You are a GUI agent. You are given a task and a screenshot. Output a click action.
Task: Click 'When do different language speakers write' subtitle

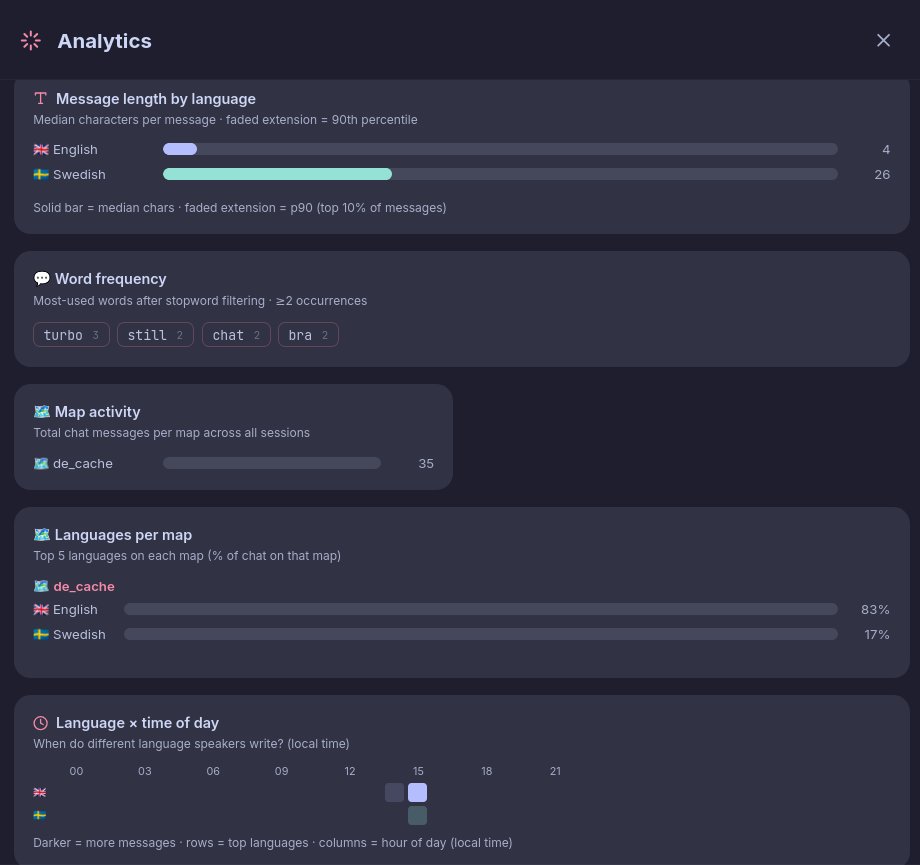pos(191,744)
